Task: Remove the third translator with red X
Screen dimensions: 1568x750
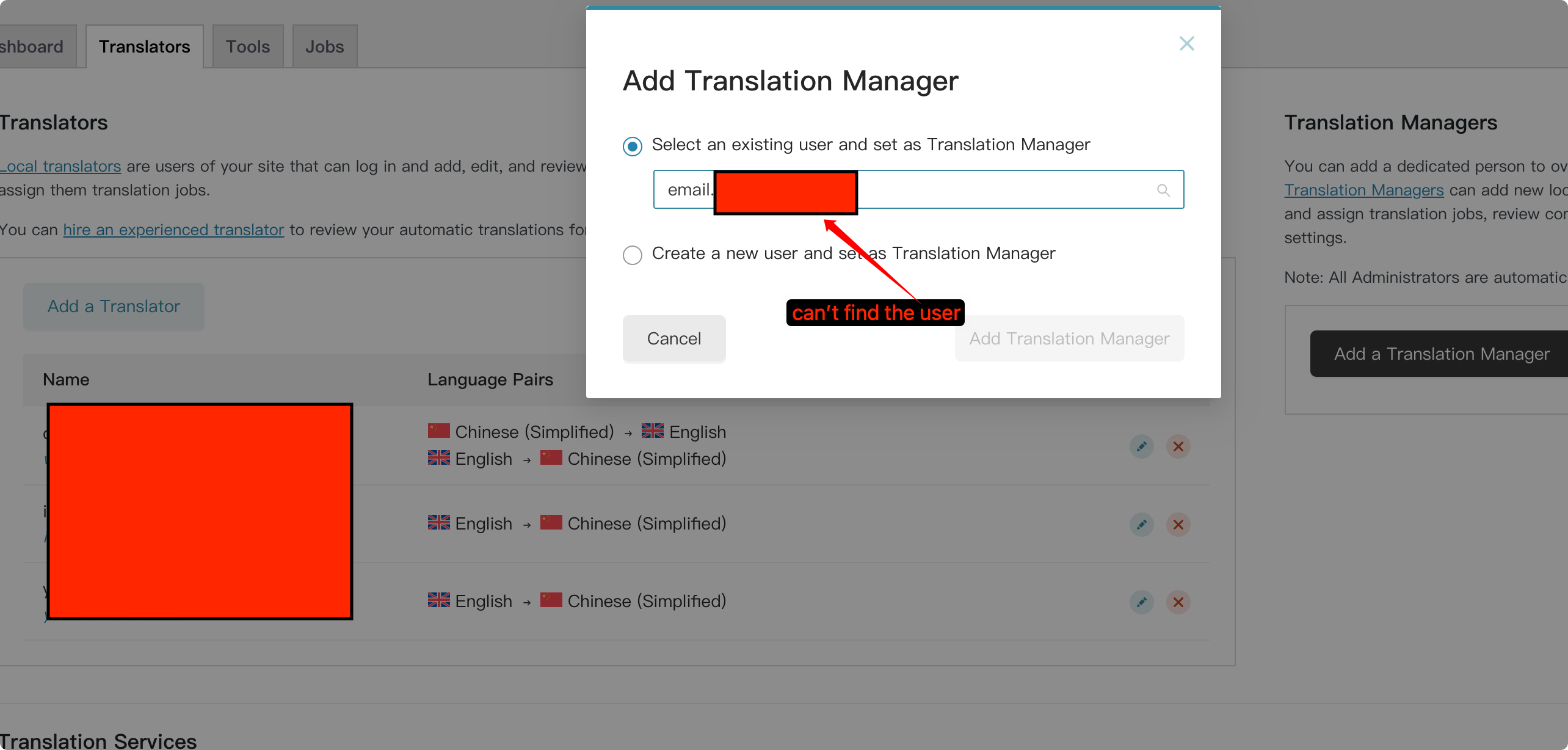Action: point(1178,602)
